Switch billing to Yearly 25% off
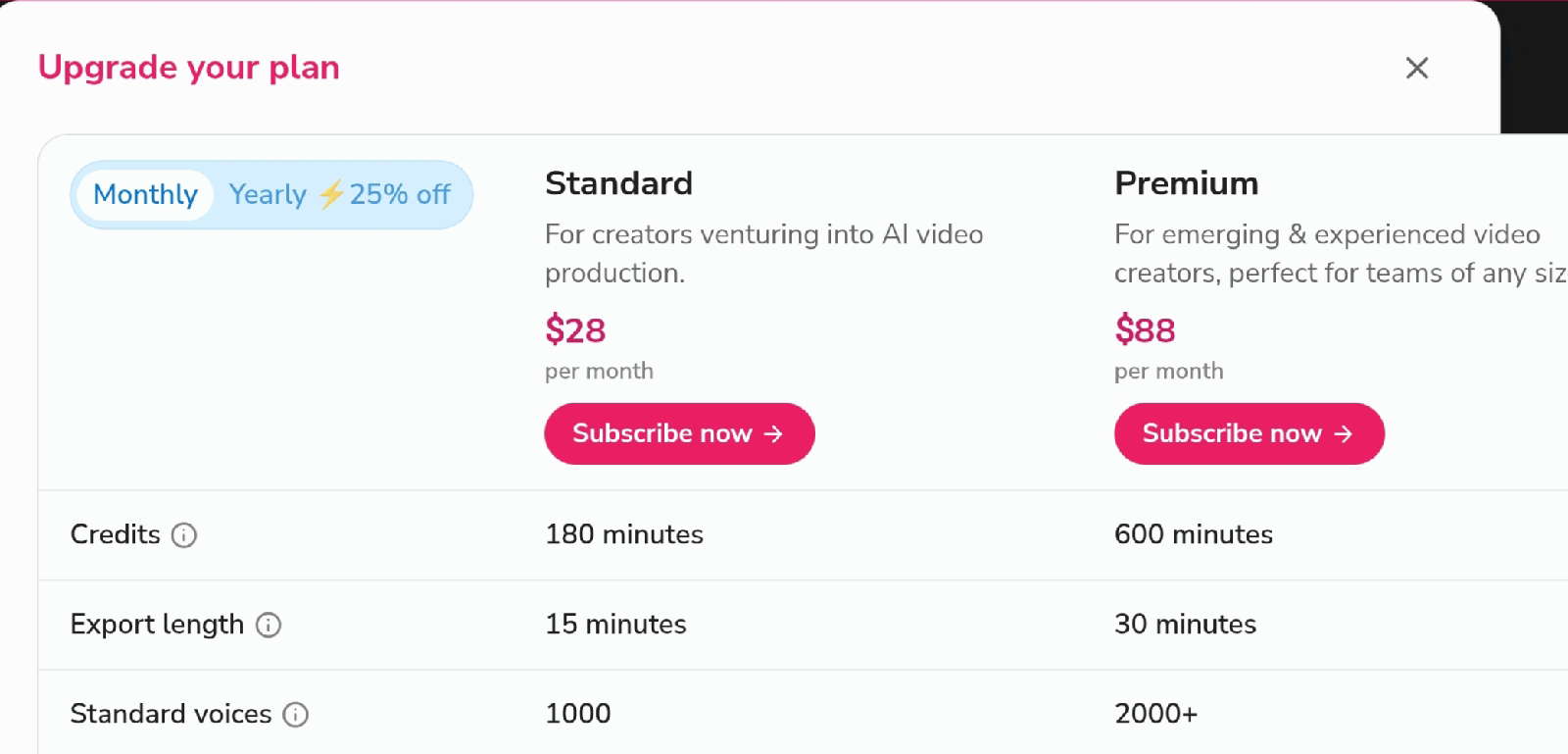1568x754 pixels. coord(340,194)
